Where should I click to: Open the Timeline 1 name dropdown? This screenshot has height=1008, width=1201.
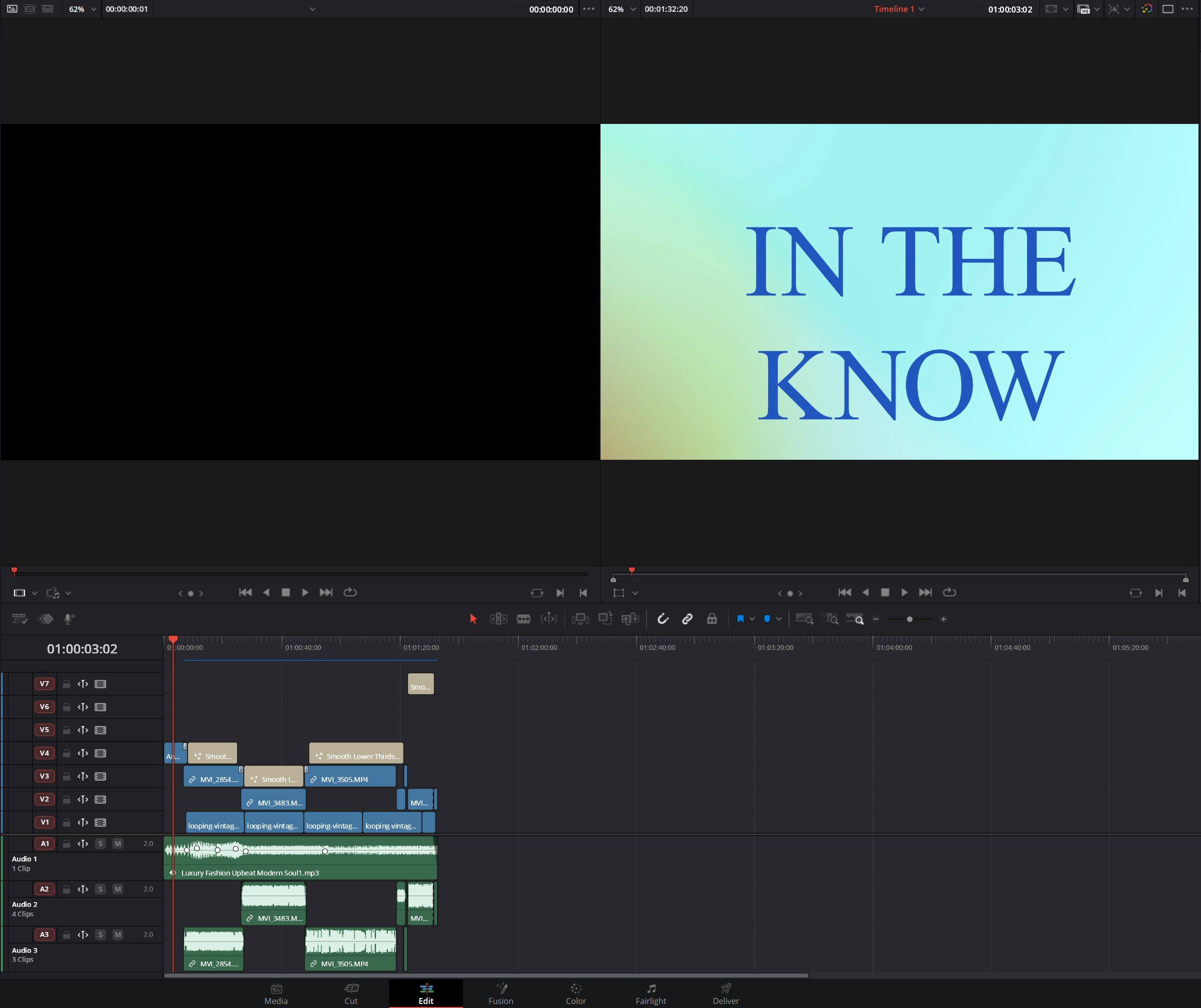(x=899, y=9)
